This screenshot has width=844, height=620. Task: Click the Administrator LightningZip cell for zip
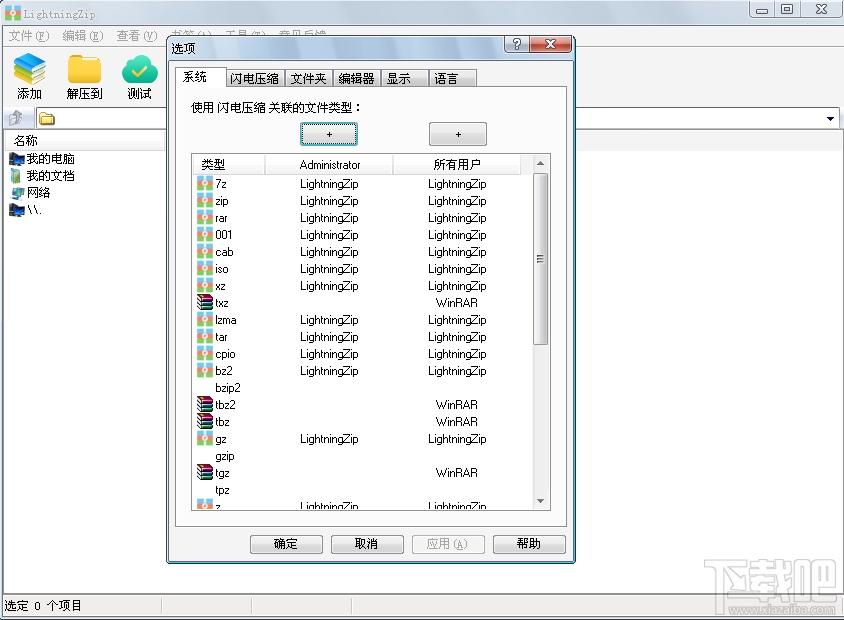pos(329,201)
